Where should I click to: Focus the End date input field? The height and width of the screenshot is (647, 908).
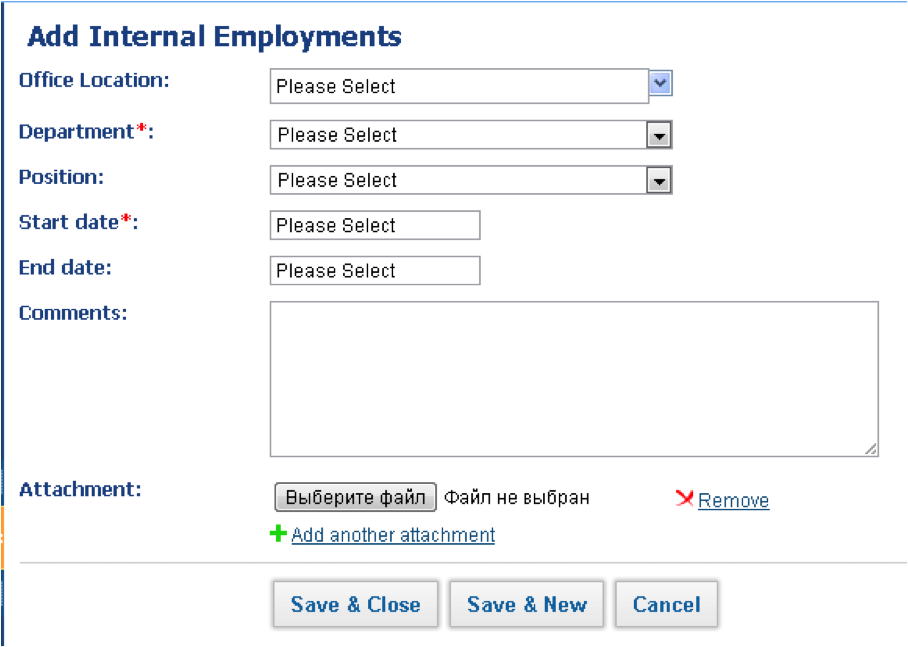375,271
